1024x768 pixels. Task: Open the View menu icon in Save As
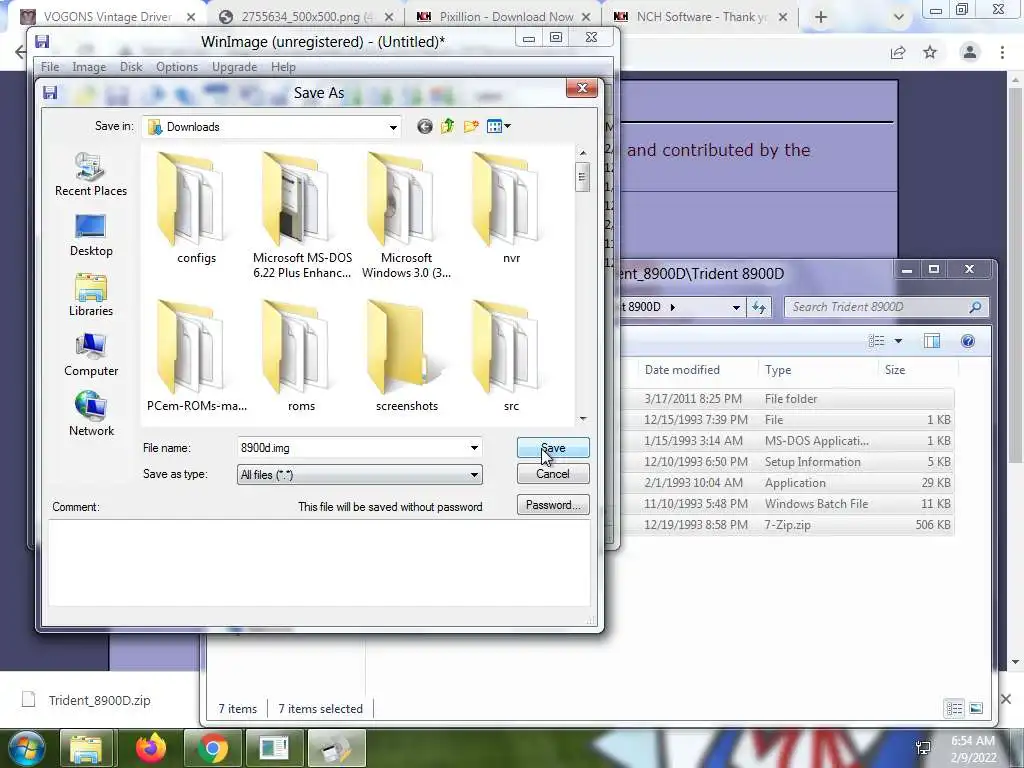pos(498,127)
